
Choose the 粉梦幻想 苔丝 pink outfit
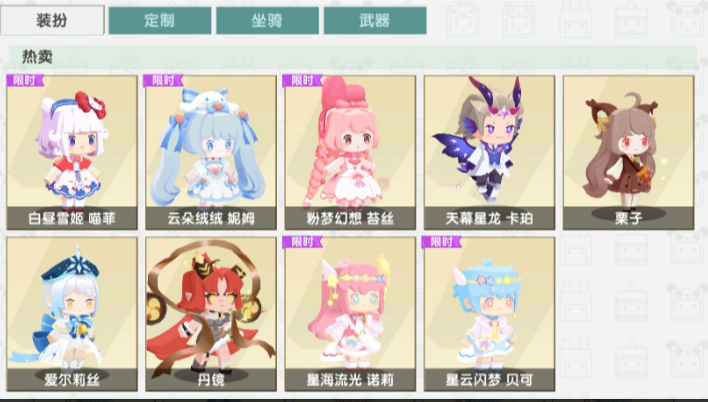pos(350,153)
